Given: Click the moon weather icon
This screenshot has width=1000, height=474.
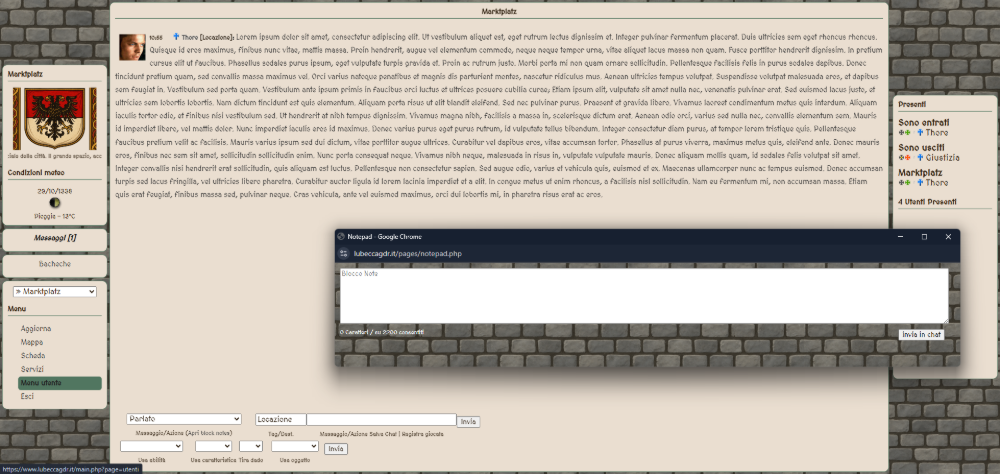Looking at the screenshot, I should pyautogui.click(x=53, y=202).
